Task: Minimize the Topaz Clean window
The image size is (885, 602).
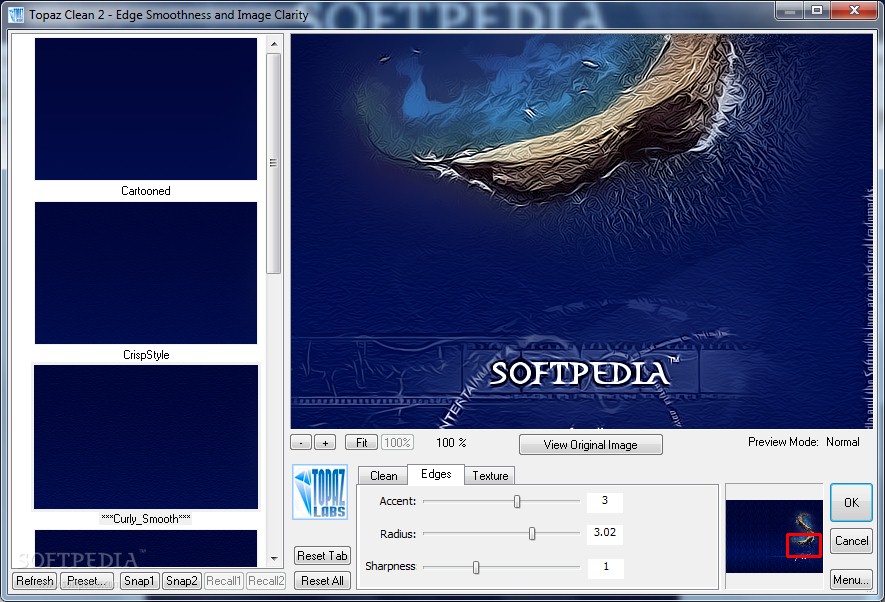Action: [790, 10]
